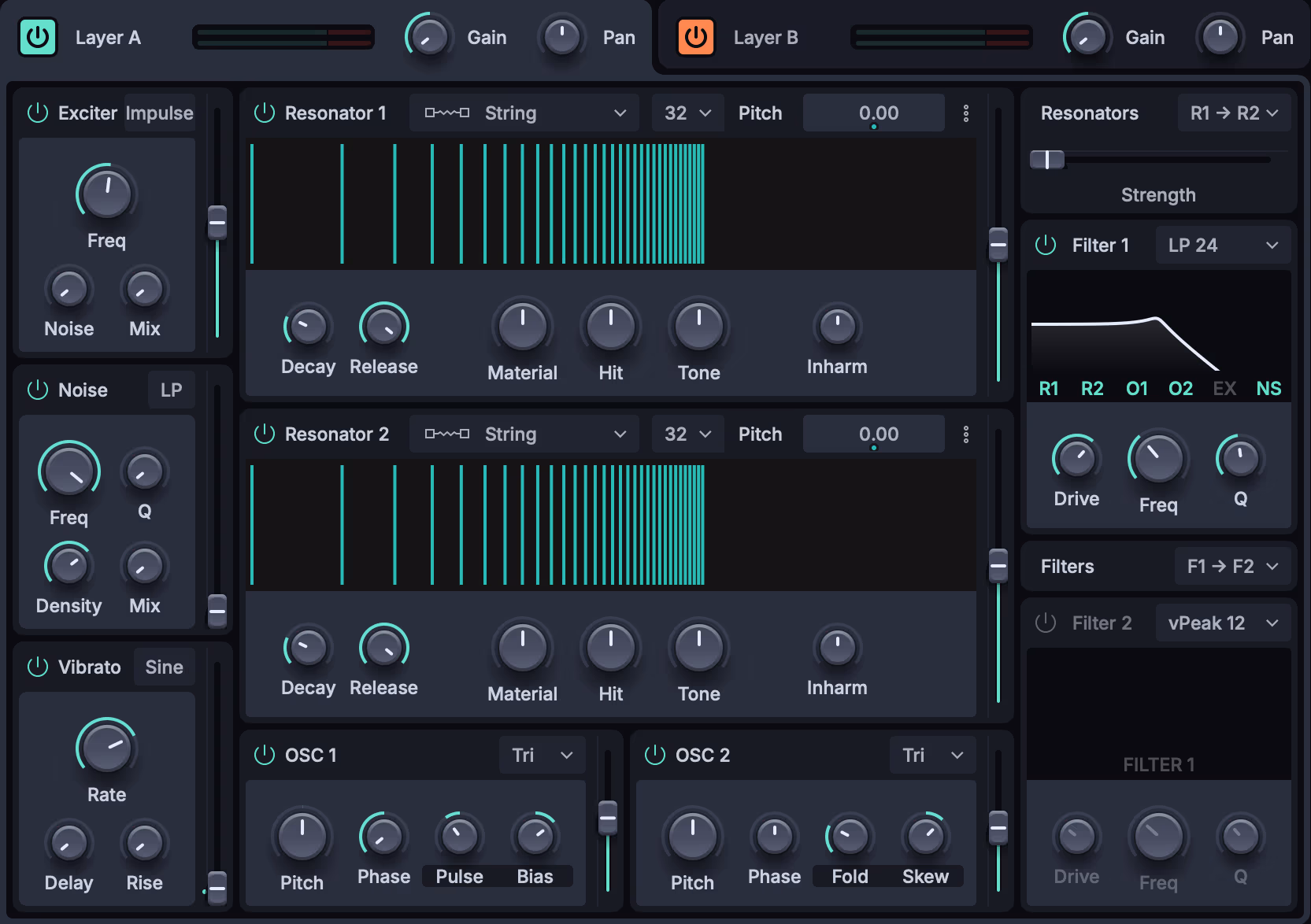This screenshot has width=1311, height=924.
Task: Switch to the Layer B tab
Action: pyautogui.click(x=765, y=38)
